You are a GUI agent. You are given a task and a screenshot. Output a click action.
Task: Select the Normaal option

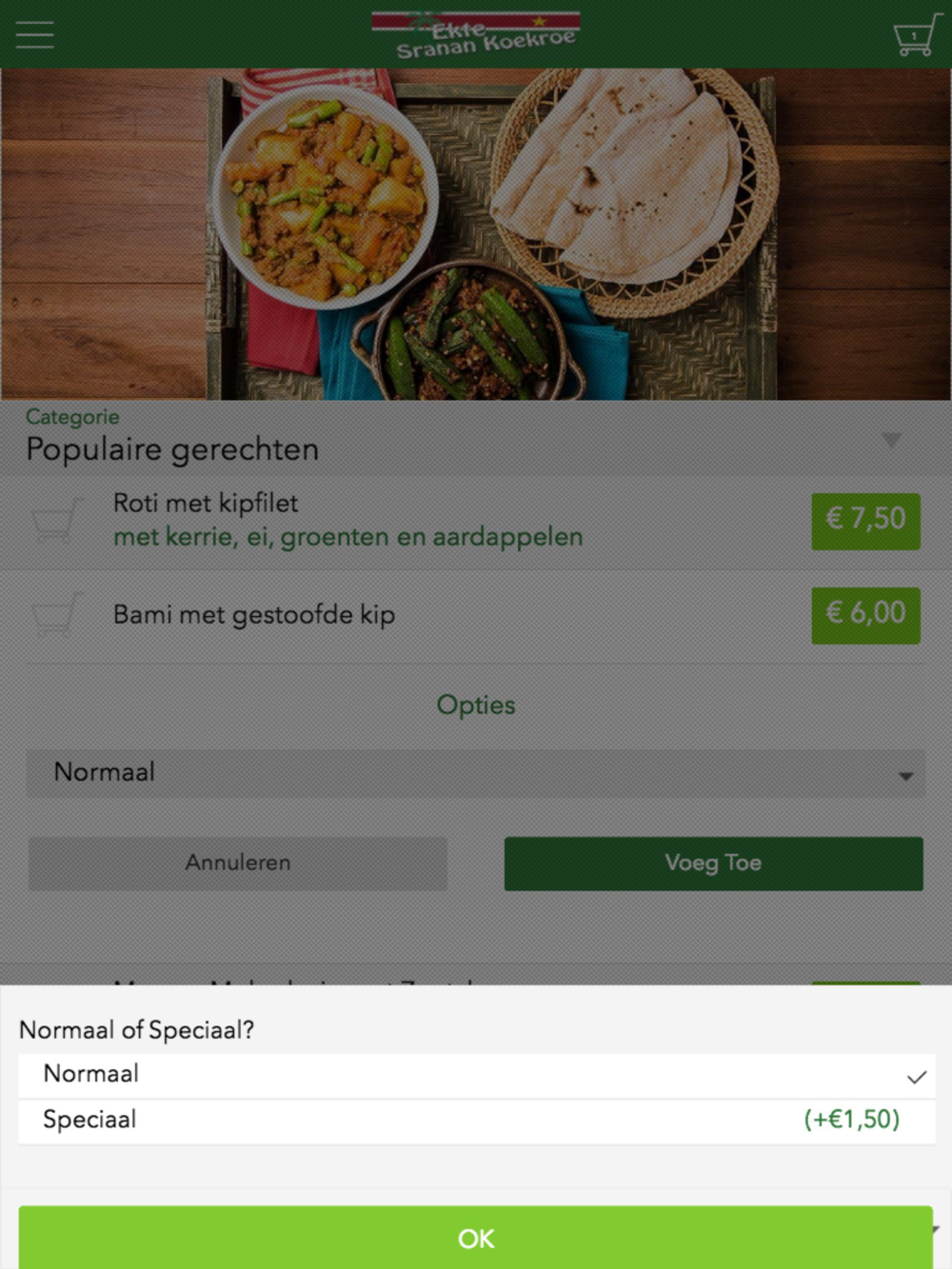tap(92, 1074)
